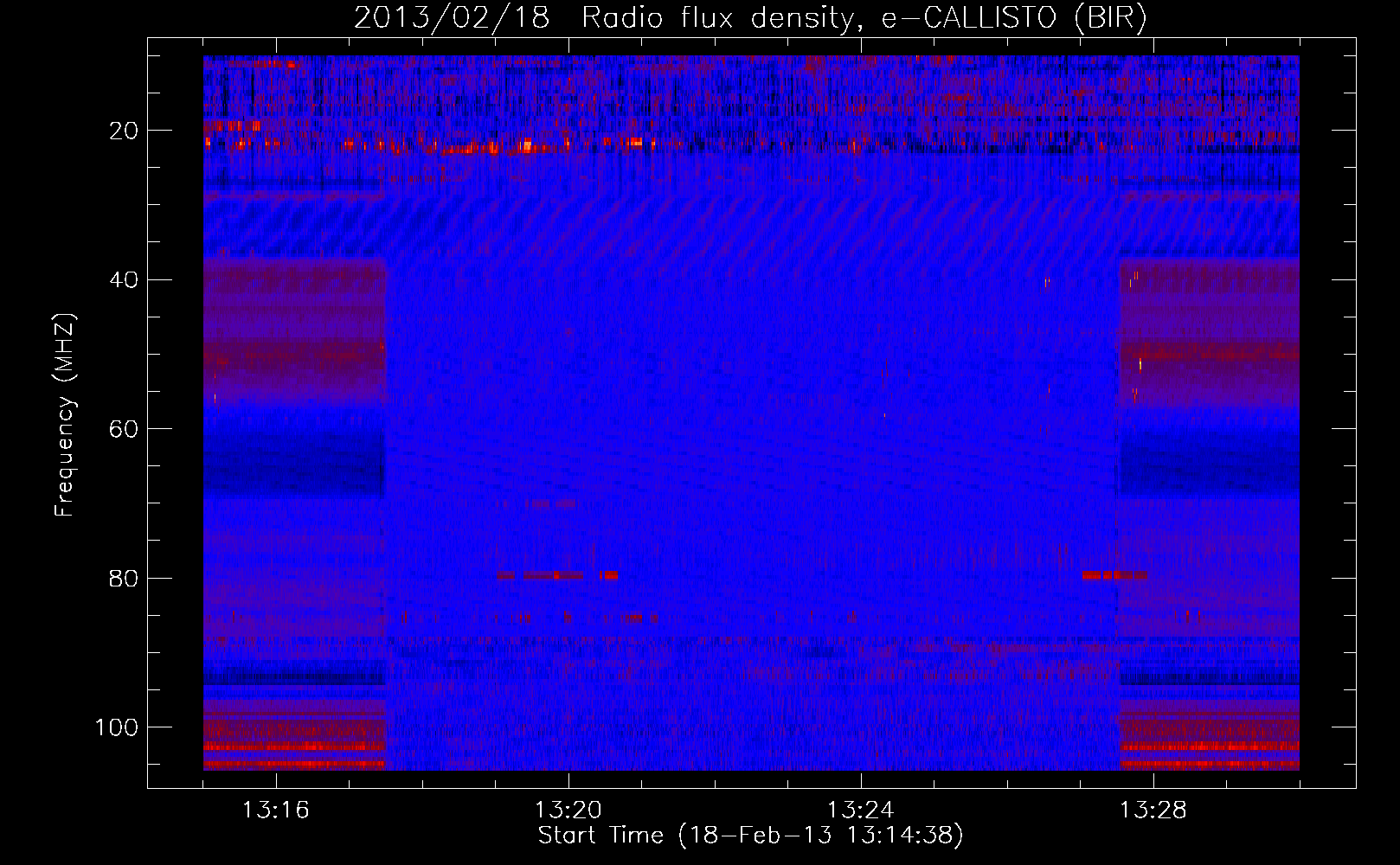Click the plot title 2013/02/18 Radio flux density
Screen dimensions: 1400x865
(x=750, y=18)
